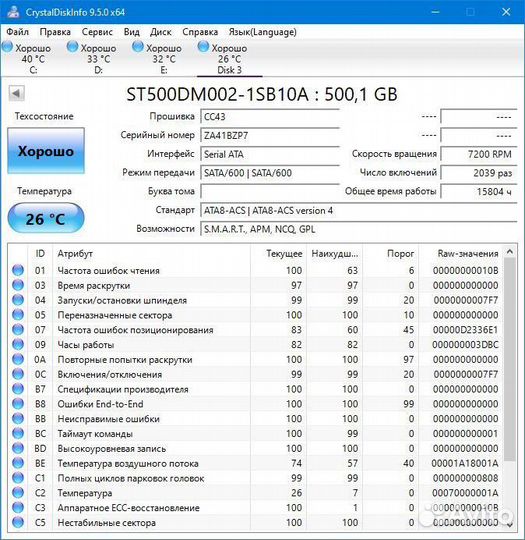Click the attribute list scroll-up arrow
This screenshot has width=525, height=540.
510,252
